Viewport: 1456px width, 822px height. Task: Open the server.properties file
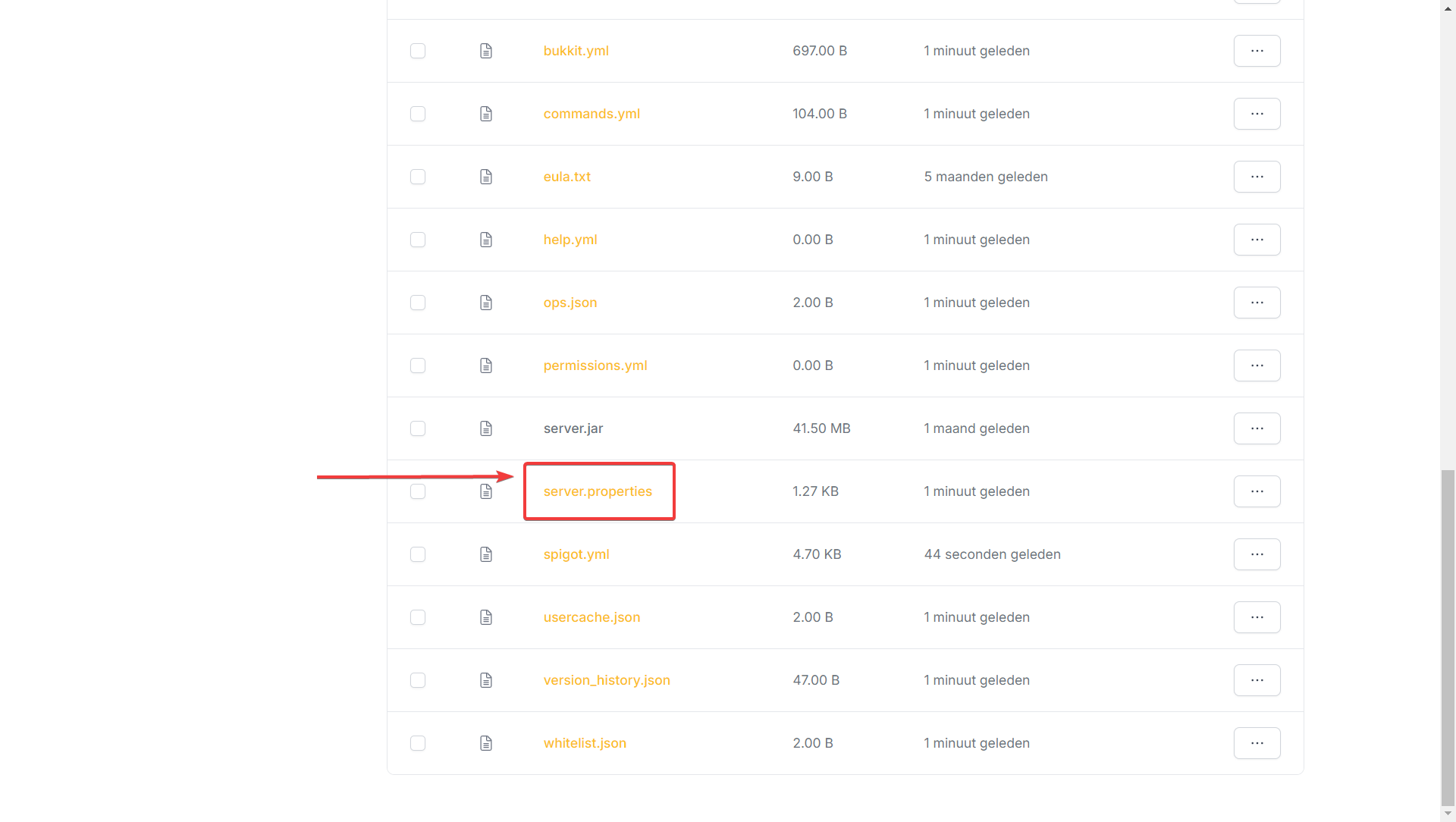coord(598,491)
